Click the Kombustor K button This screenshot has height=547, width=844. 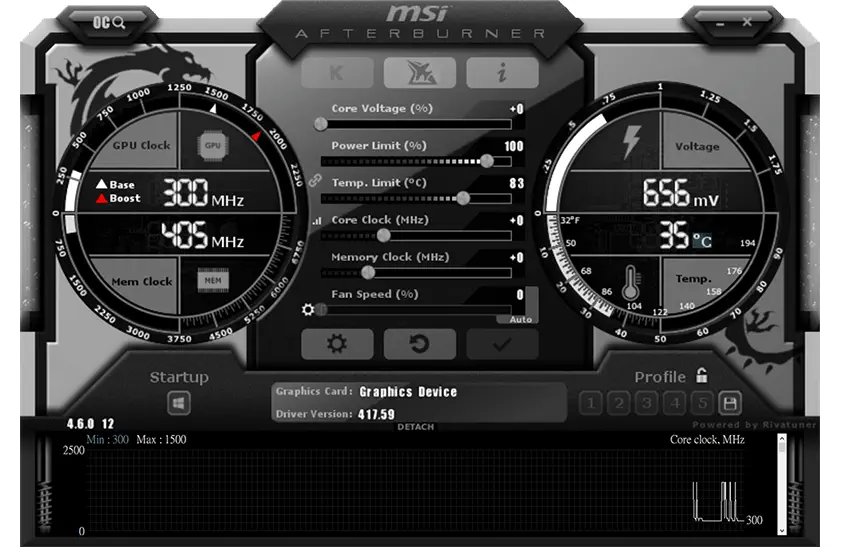pyautogui.click(x=337, y=73)
